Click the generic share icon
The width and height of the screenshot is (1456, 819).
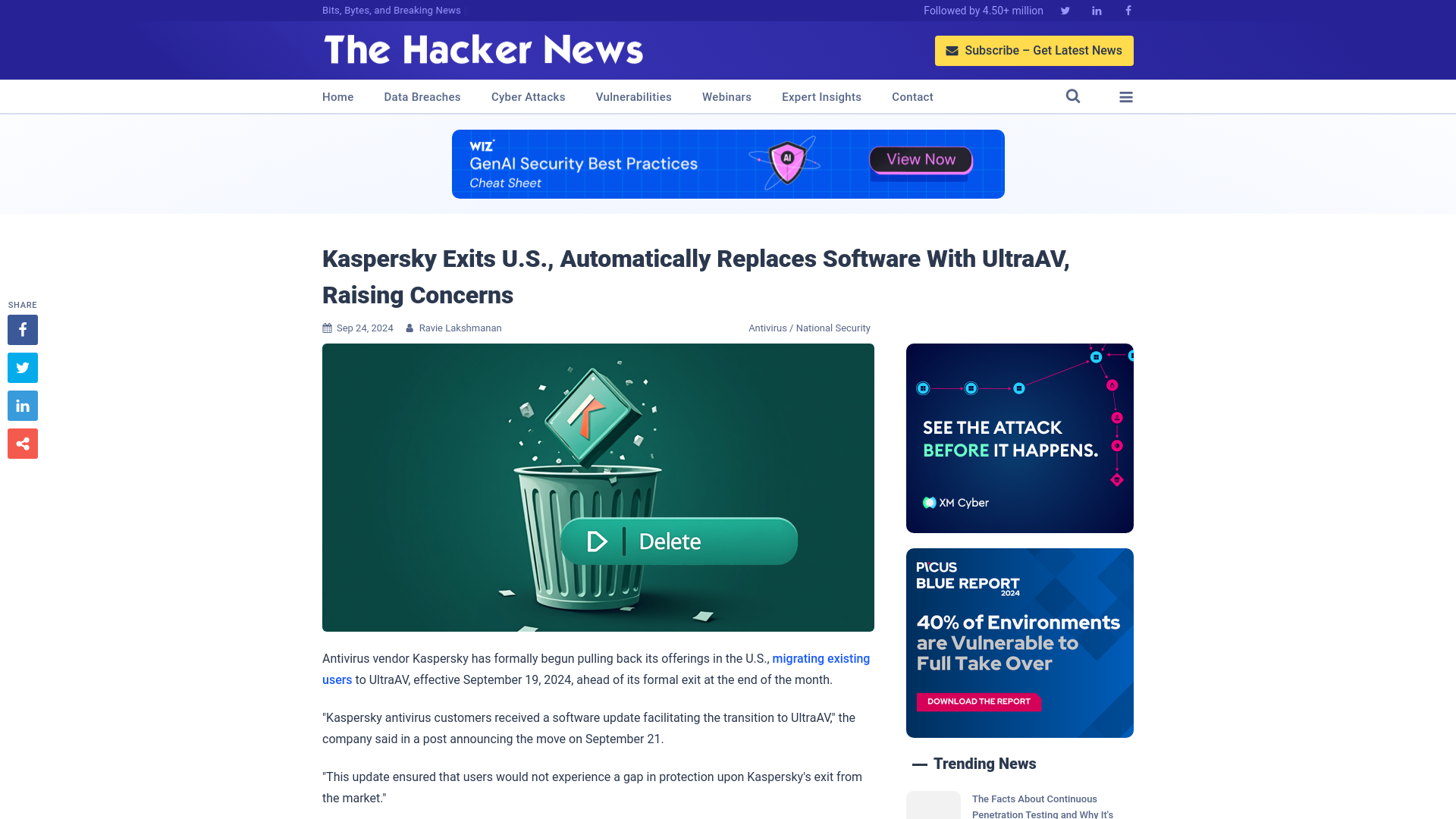coord(22,443)
